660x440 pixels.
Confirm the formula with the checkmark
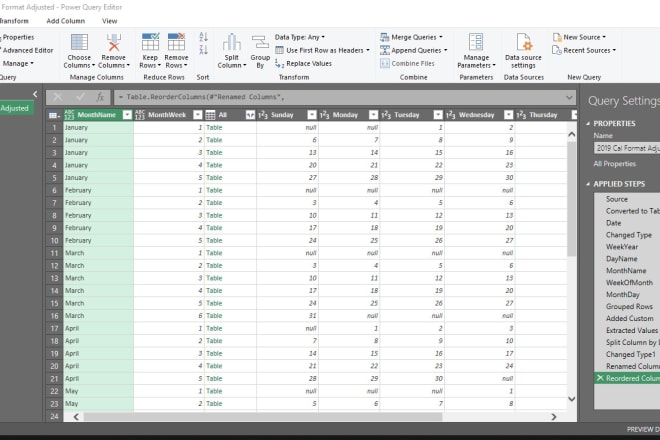80,97
